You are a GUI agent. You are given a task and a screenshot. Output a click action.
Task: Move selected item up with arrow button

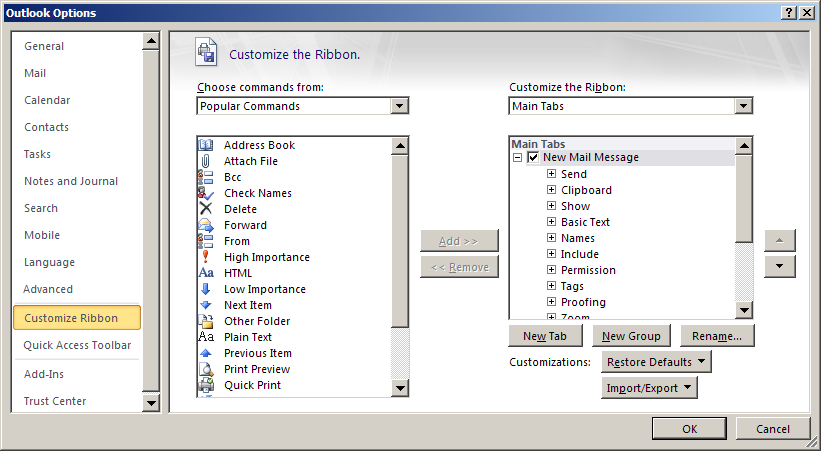(x=780, y=240)
